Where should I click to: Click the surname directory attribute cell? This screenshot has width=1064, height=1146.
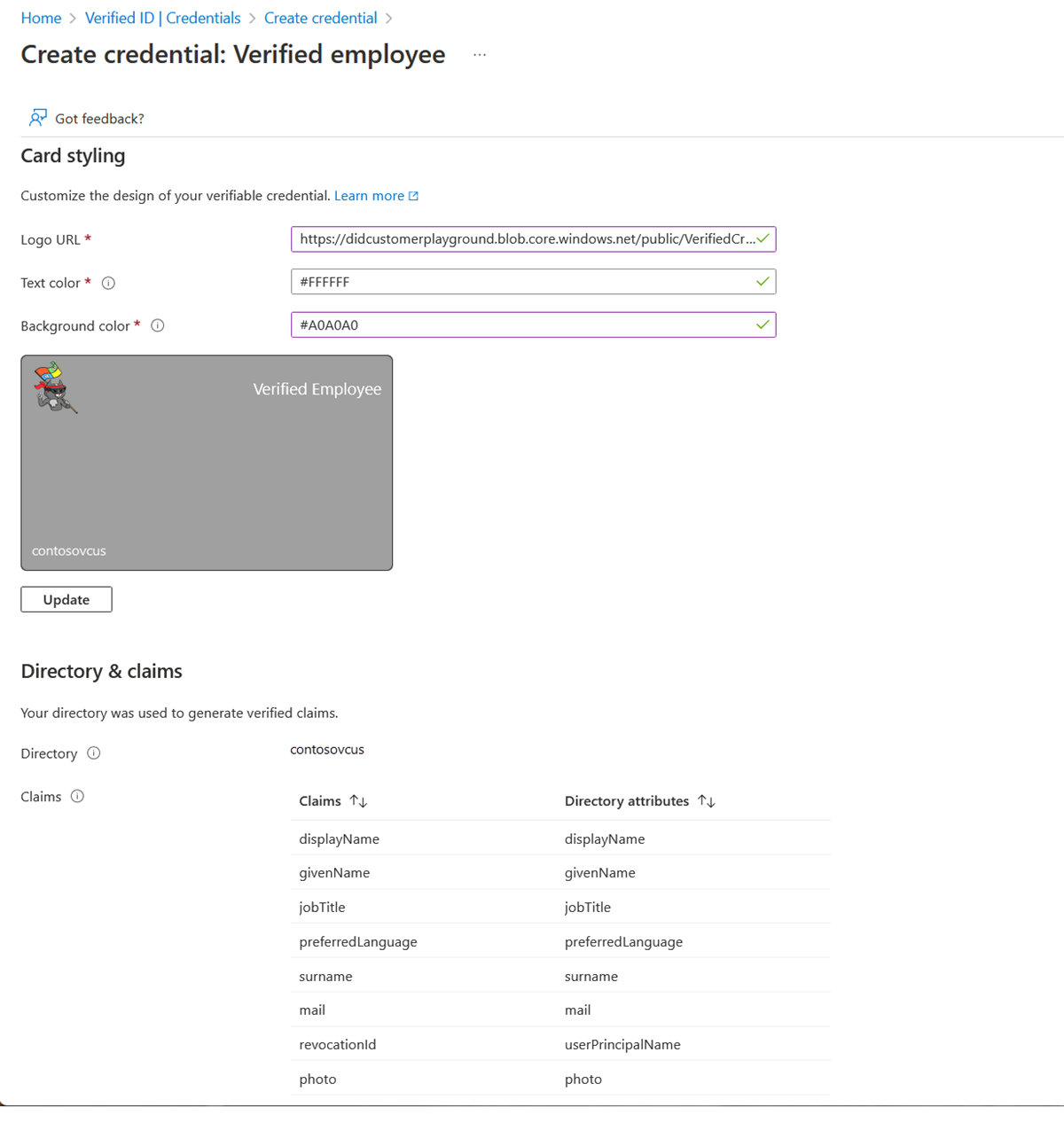591,976
